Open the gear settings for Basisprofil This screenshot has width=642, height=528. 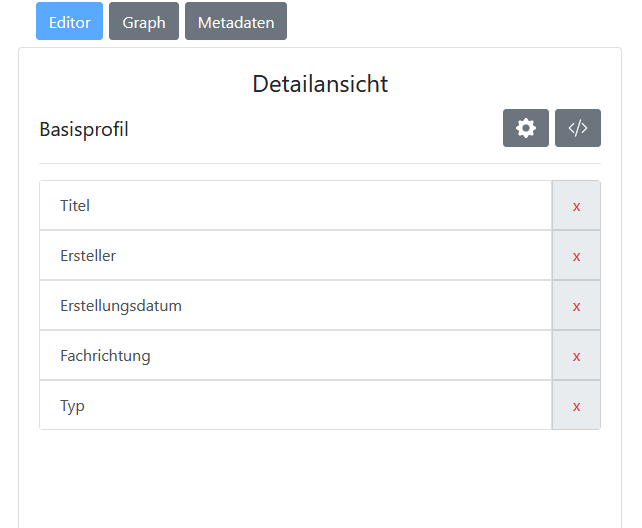(x=525, y=128)
